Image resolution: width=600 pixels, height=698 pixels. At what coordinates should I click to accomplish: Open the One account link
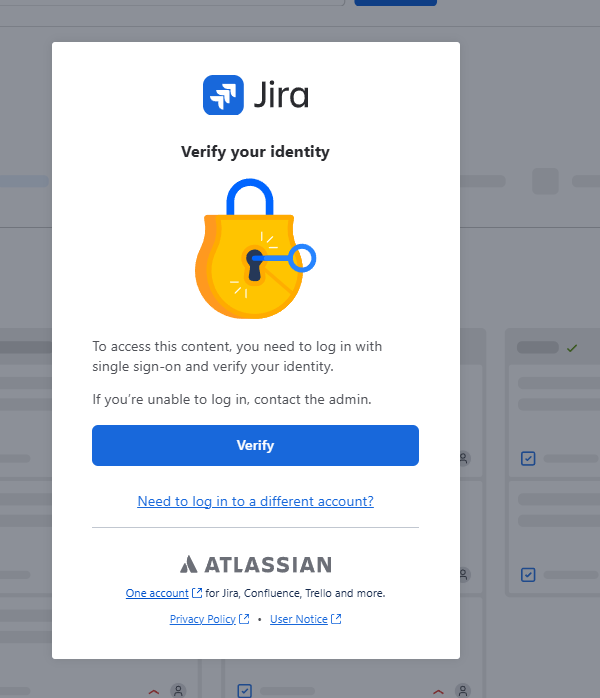[x=157, y=593]
